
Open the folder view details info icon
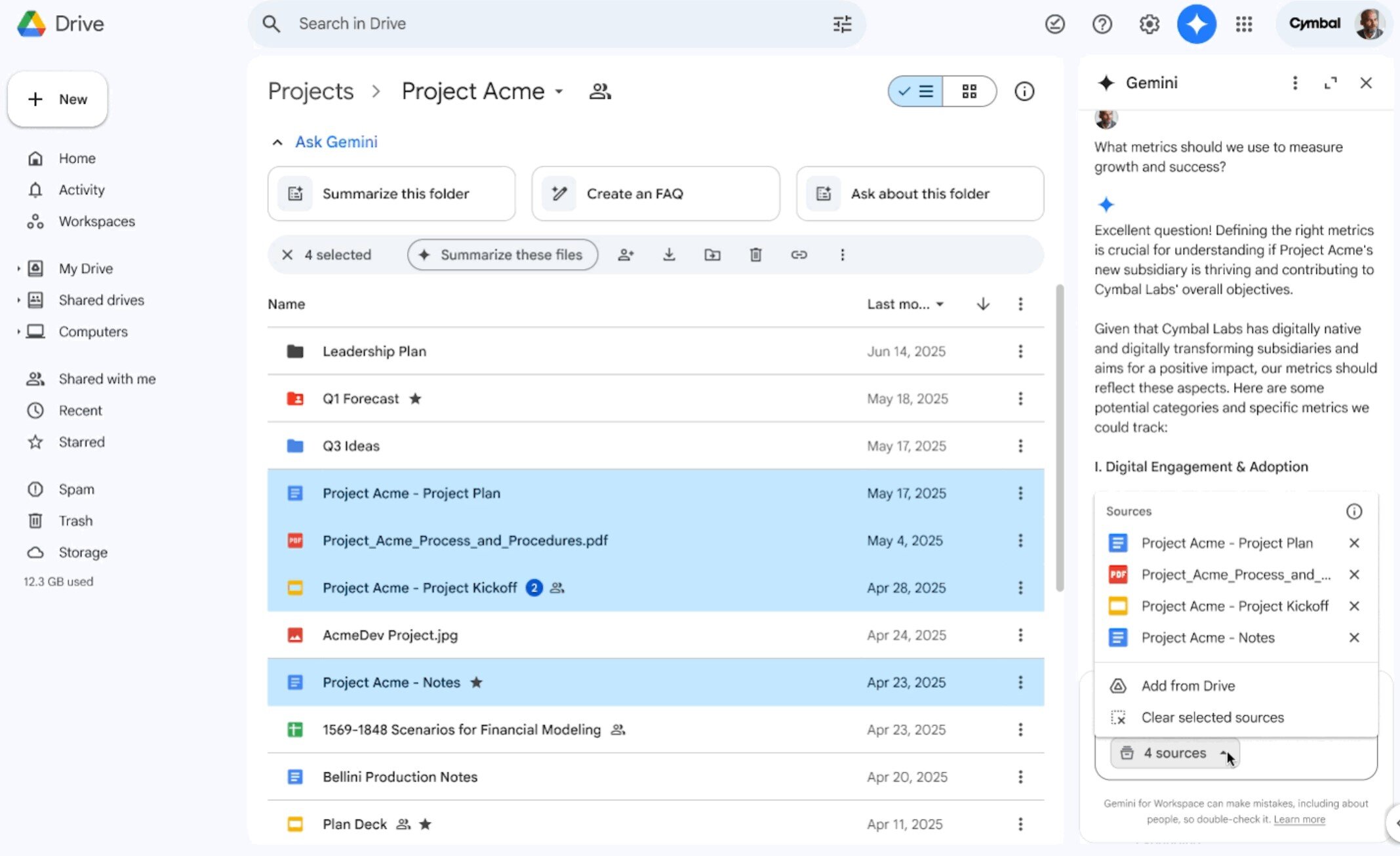(1024, 91)
